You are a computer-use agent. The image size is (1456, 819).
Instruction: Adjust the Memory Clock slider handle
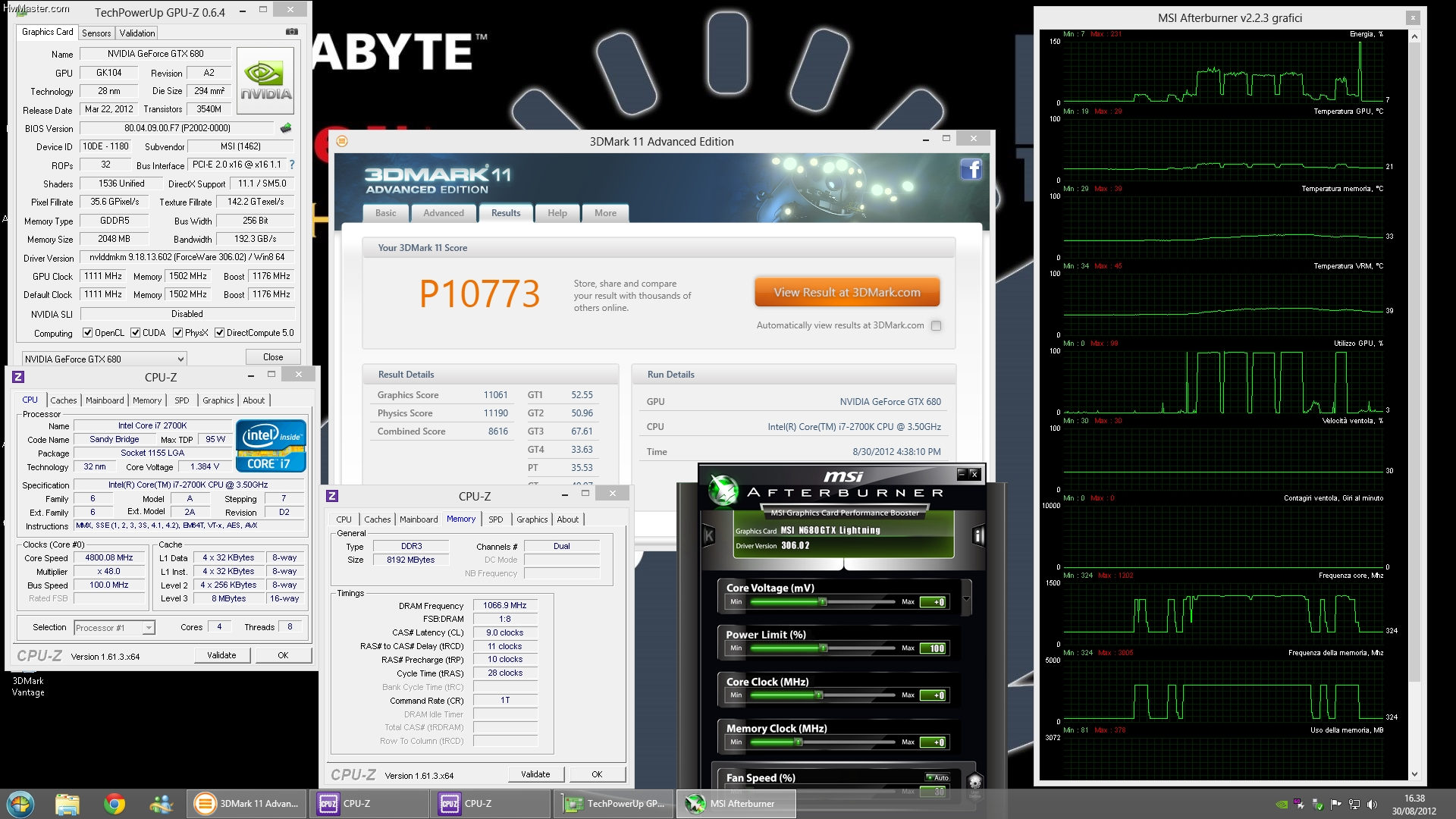(x=799, y=742)
